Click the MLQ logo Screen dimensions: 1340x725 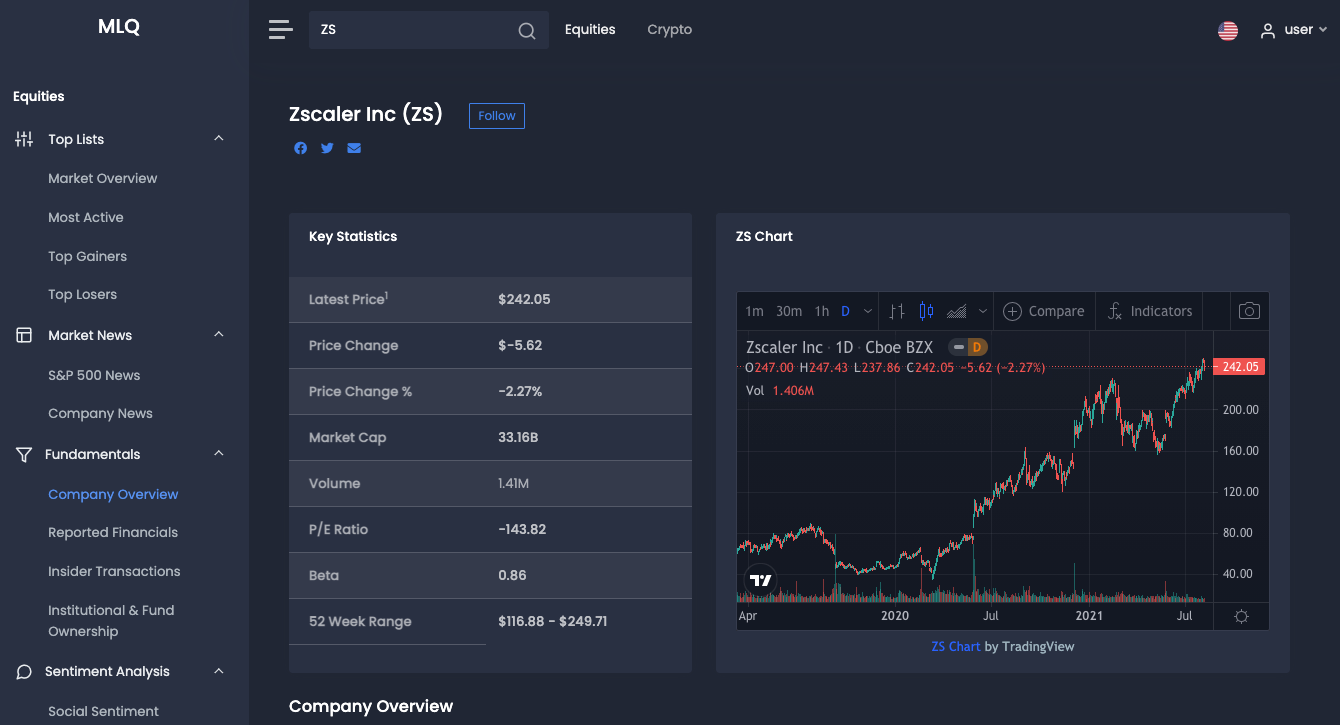(x=119, y=27)
